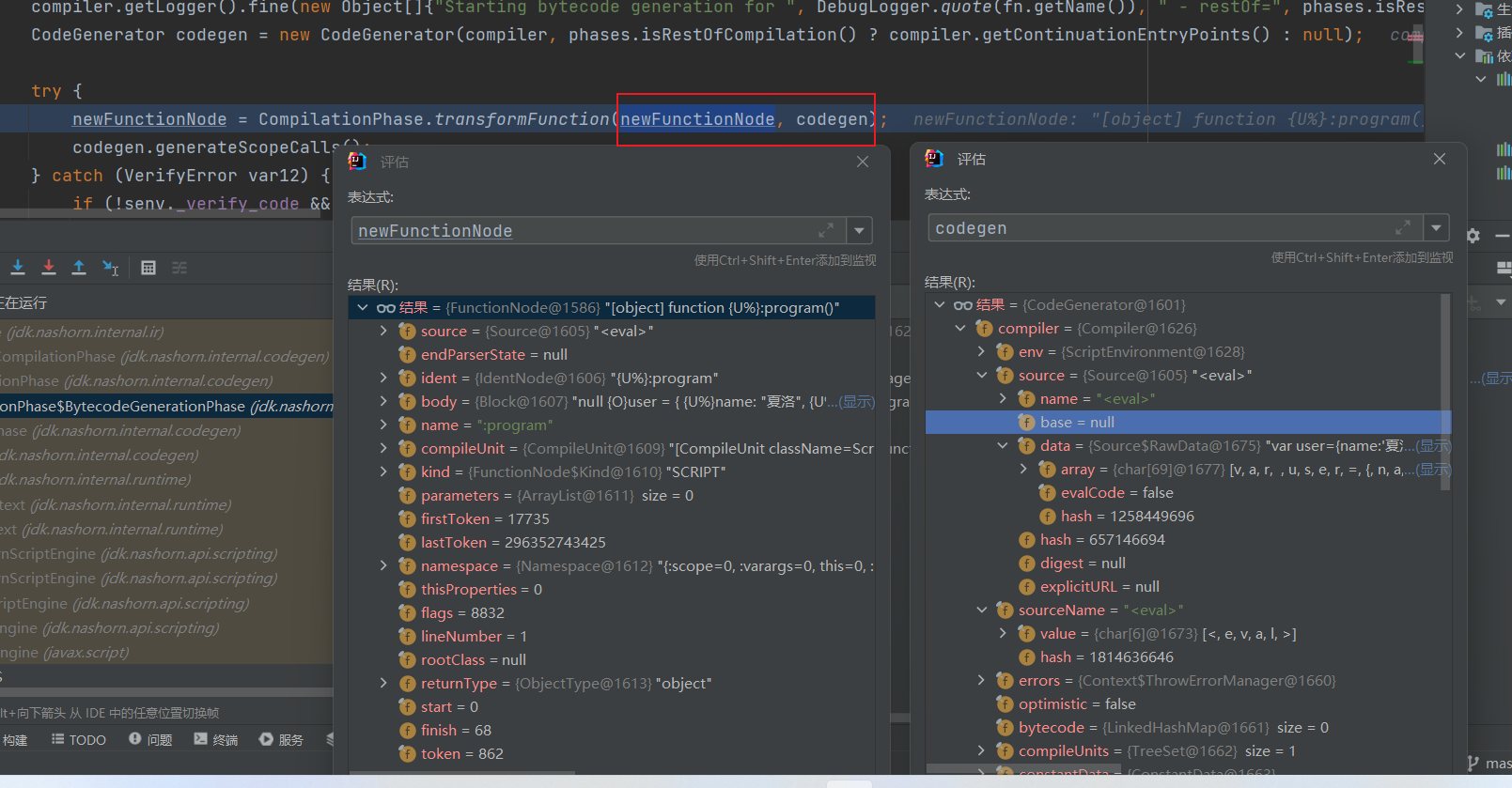Expand the source field in FunctionNode
This screenshot has width=1512, height=788.
[x=383, y=331]
